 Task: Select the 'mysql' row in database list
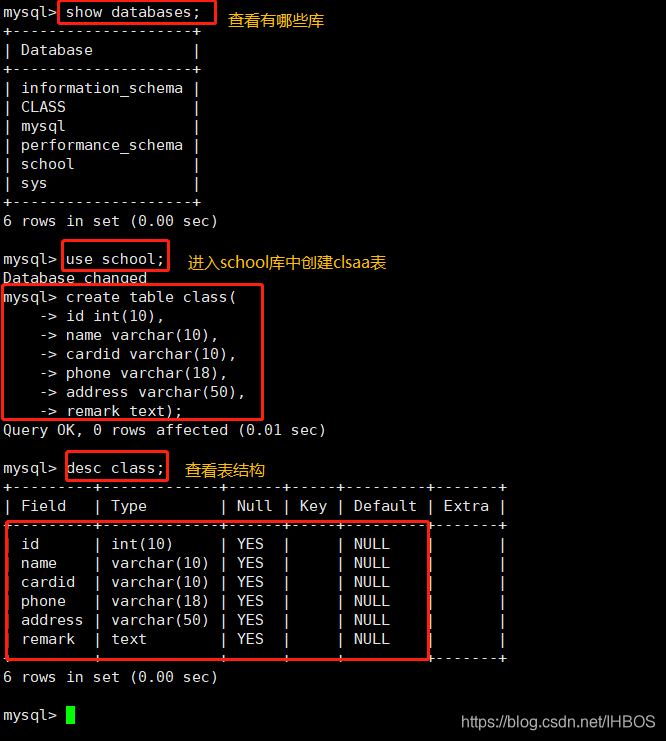tap(43, 127)
